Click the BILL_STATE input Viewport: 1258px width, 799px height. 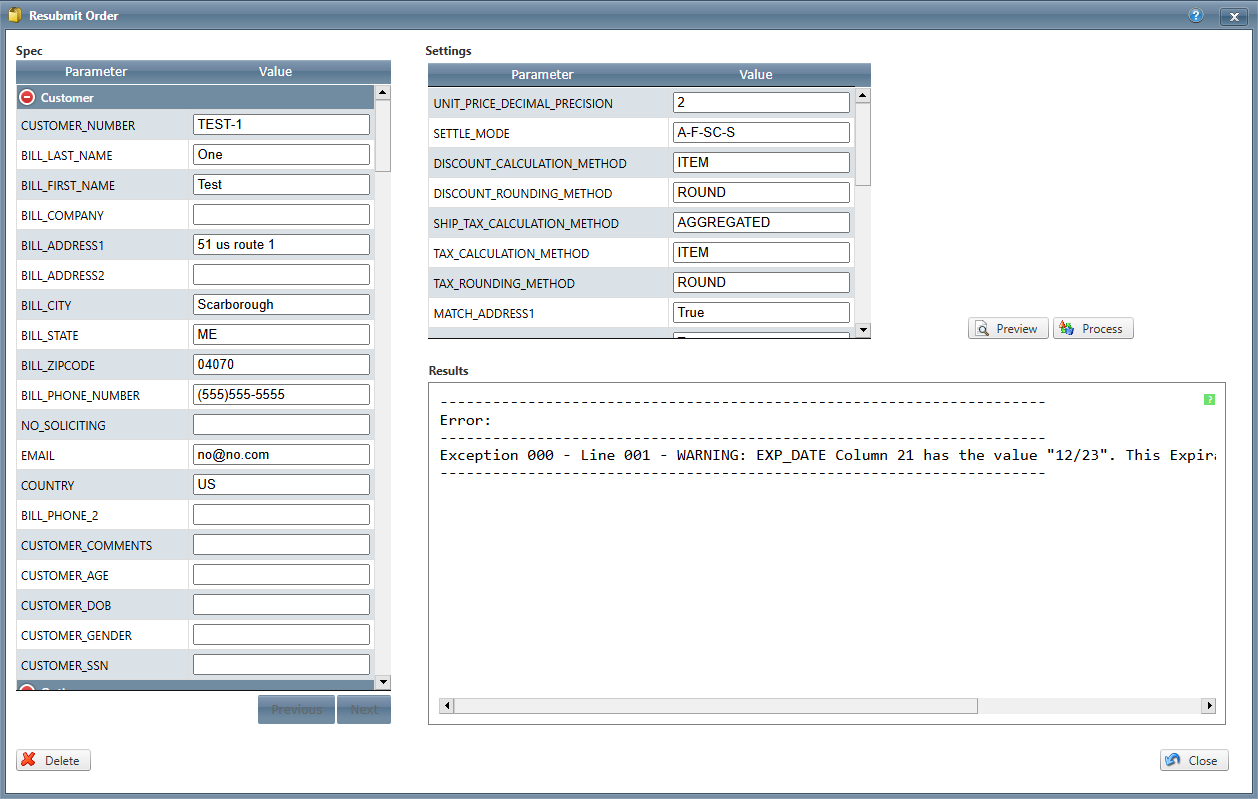[281, 334]
